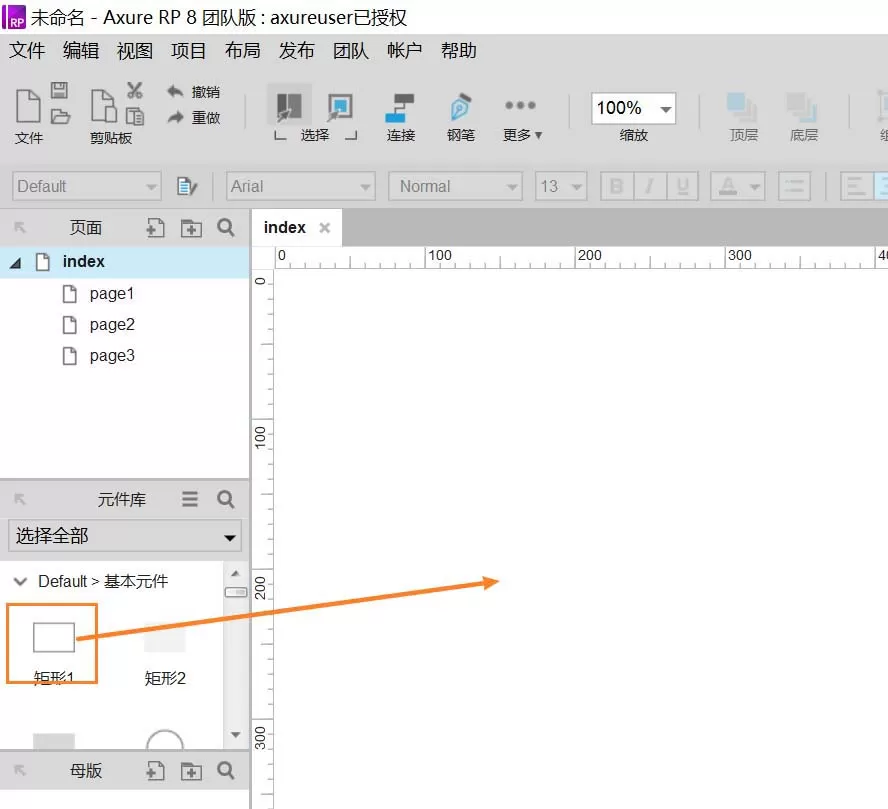
Task: Pop out the 母版 panel
Action: click(x=20, y=771)
